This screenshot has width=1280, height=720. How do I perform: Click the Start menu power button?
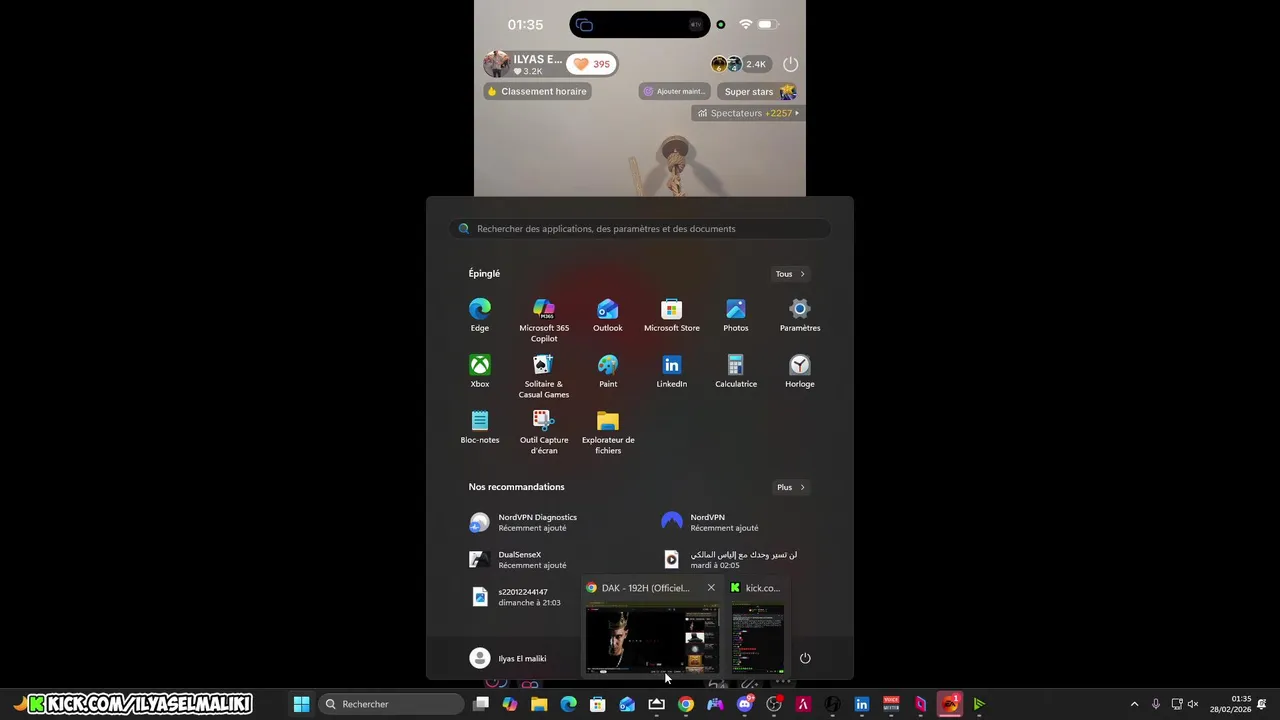click(x=805, y=658)
